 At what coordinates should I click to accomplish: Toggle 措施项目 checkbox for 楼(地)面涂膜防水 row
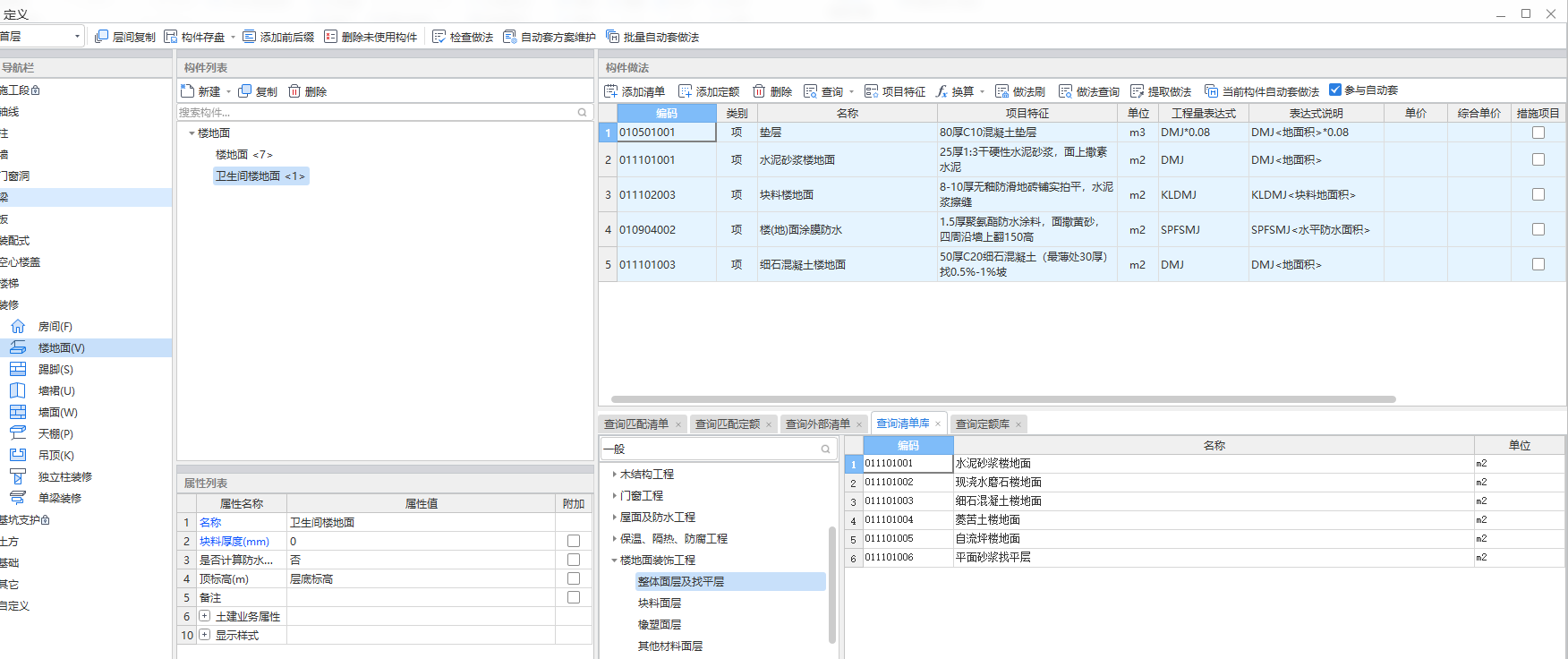1538,229
